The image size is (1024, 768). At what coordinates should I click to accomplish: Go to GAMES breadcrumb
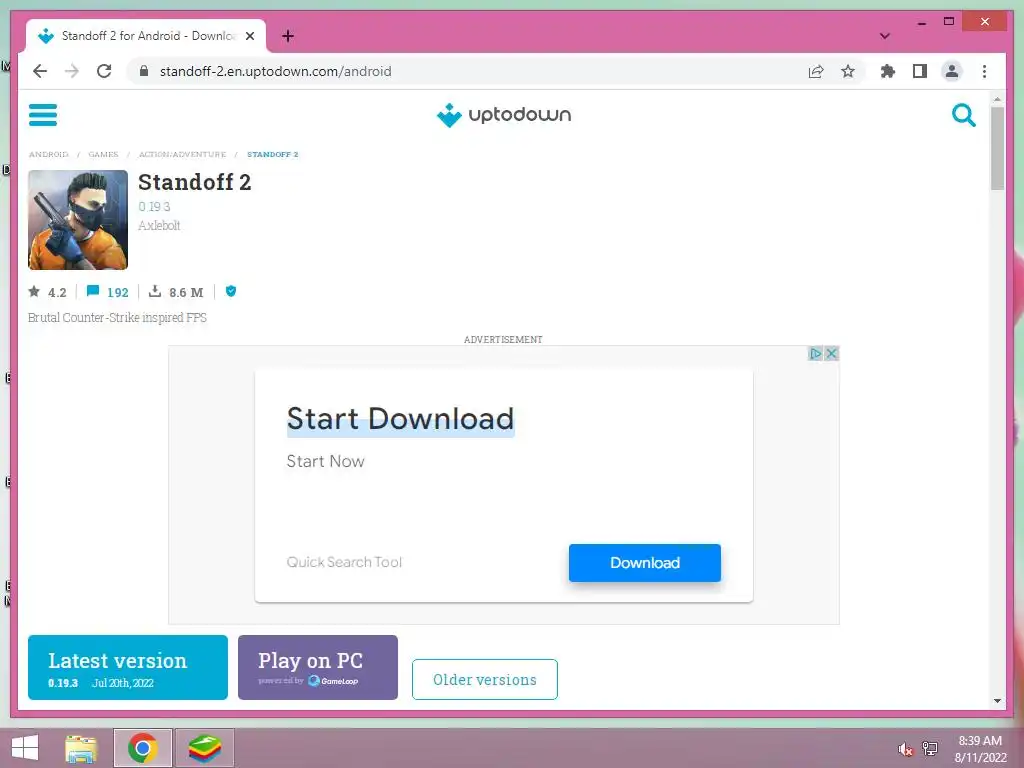(103, 155)
